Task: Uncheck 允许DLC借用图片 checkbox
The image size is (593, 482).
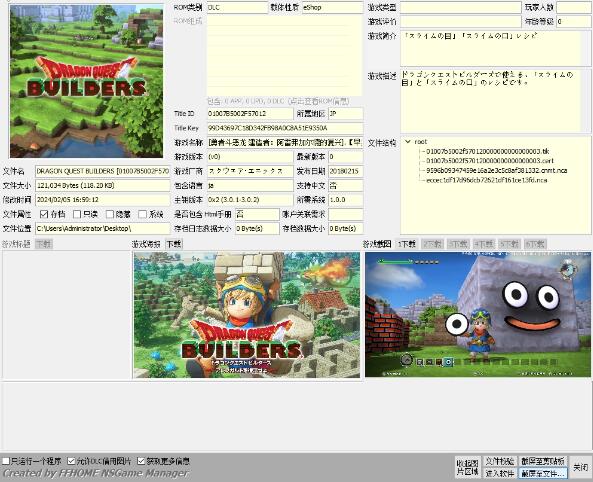Action: pyautogui.click(x=71, y=461)
